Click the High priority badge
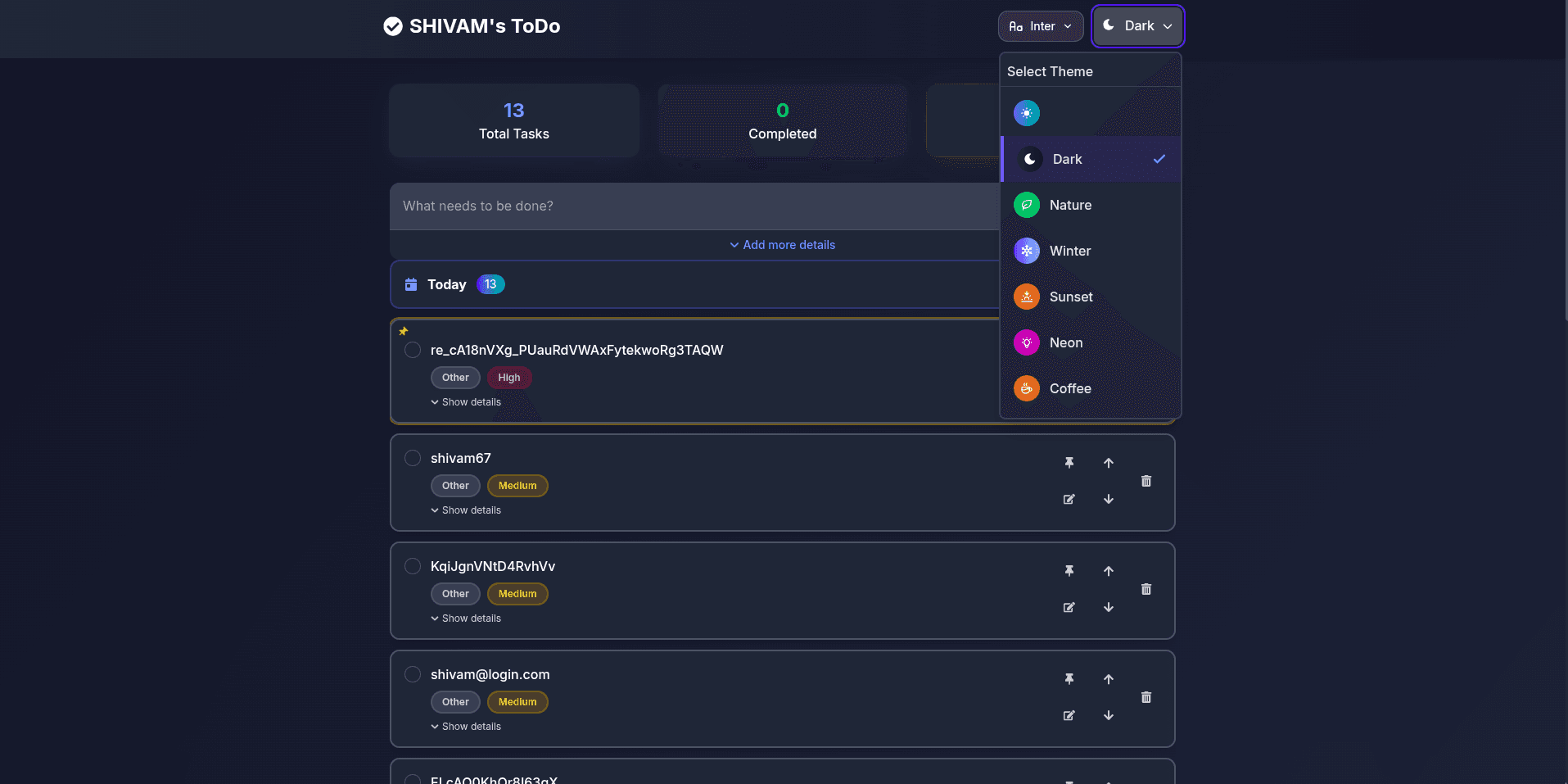Viewport: 1568px width, 784px height. point(508,378)
